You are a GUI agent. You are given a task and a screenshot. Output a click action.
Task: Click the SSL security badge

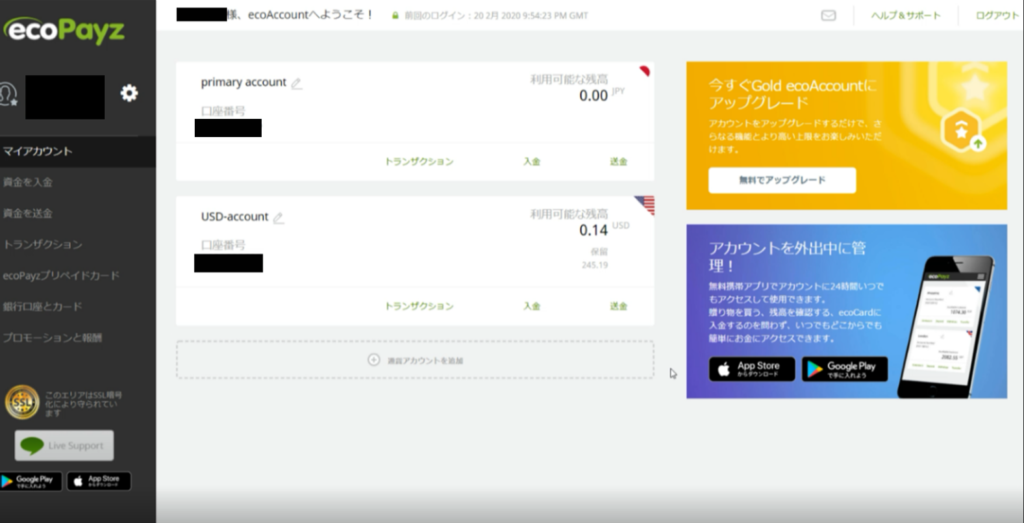[22, 402]
